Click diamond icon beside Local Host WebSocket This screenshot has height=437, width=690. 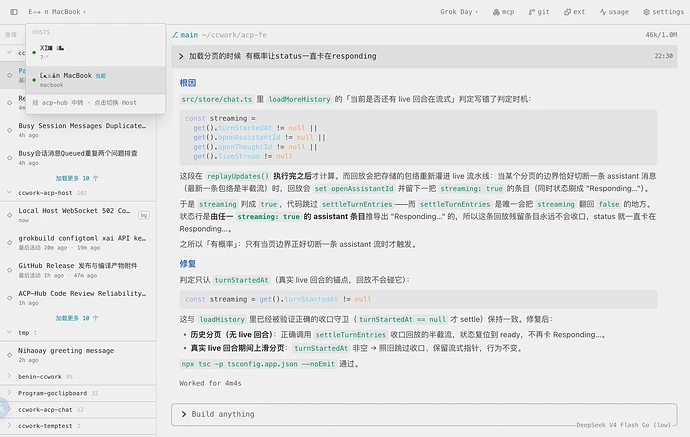coord(10,215)
